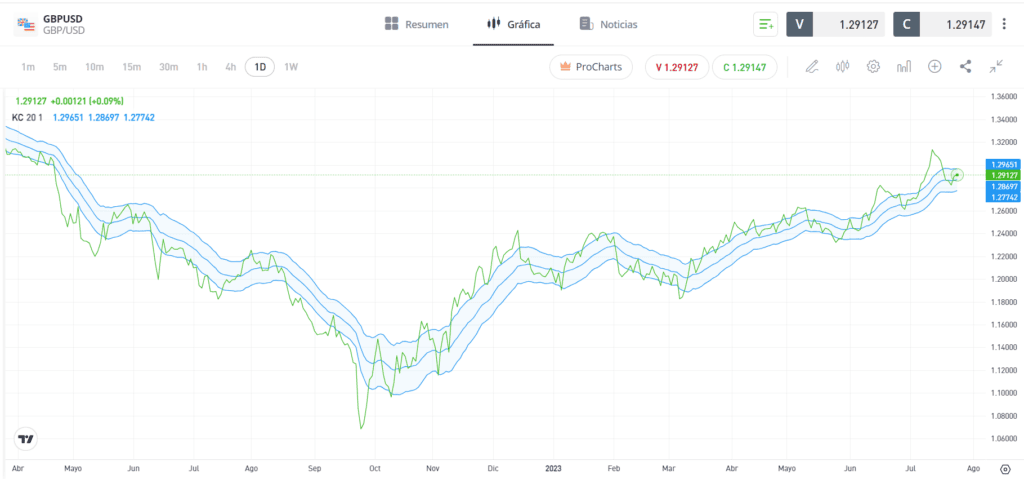Click the TradingView logo on chart
This screenshot has height=479, width=1024.
[x=26, y=439]
